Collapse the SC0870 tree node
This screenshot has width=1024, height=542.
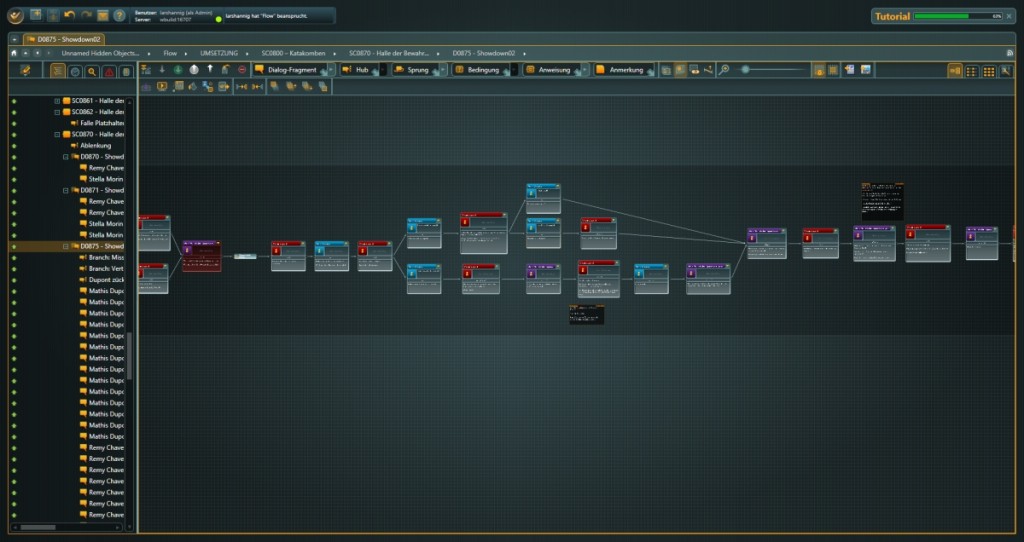[x=57, y=134]
